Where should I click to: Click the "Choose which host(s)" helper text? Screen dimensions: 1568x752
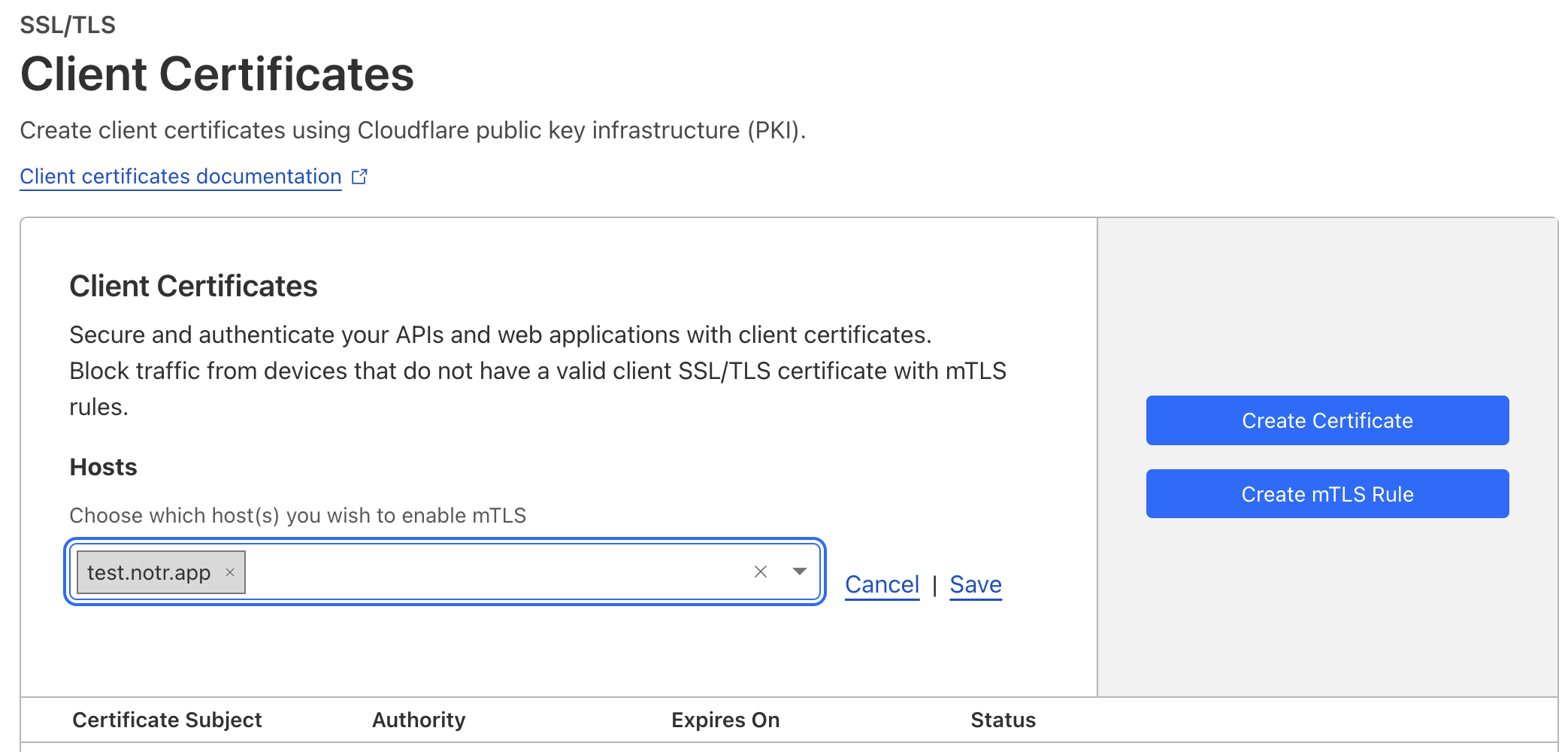tap(298, 515)
